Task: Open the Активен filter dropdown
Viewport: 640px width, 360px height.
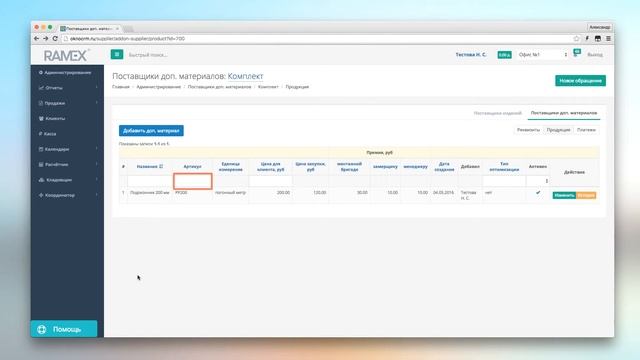Action: coord(538,181)
